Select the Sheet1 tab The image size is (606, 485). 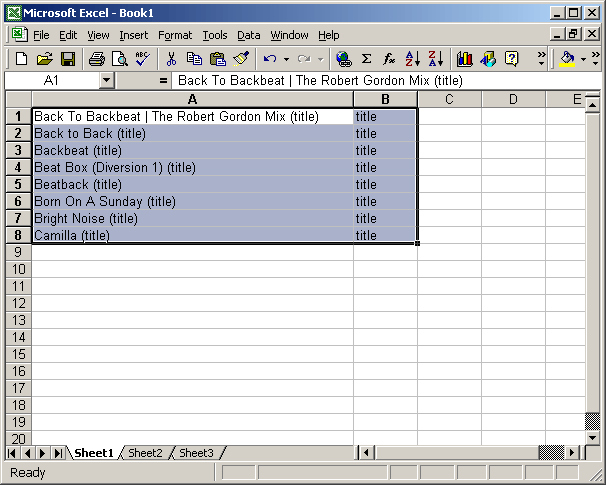click(x=94, y=453)
